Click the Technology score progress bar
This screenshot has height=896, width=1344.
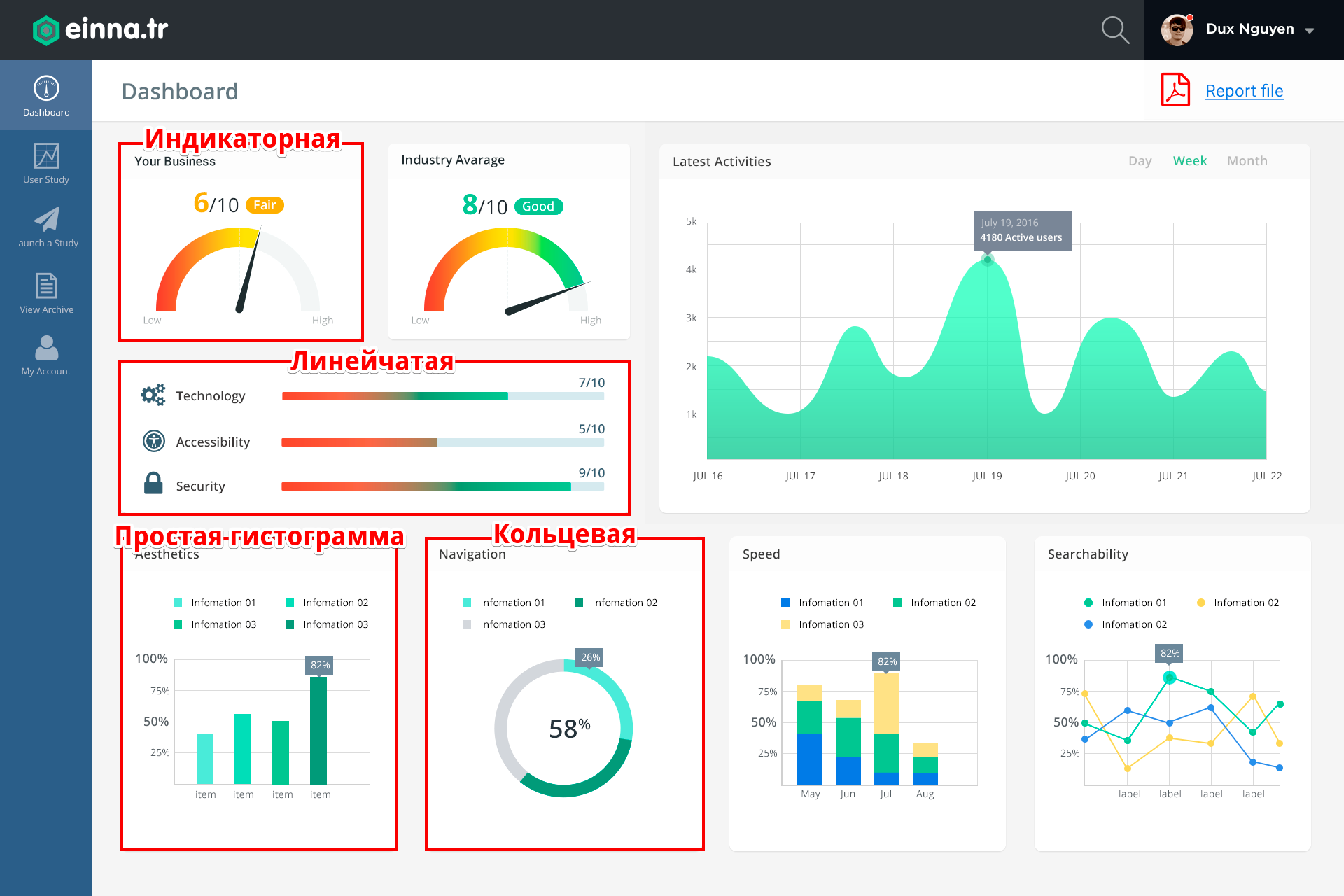(442, 396)
